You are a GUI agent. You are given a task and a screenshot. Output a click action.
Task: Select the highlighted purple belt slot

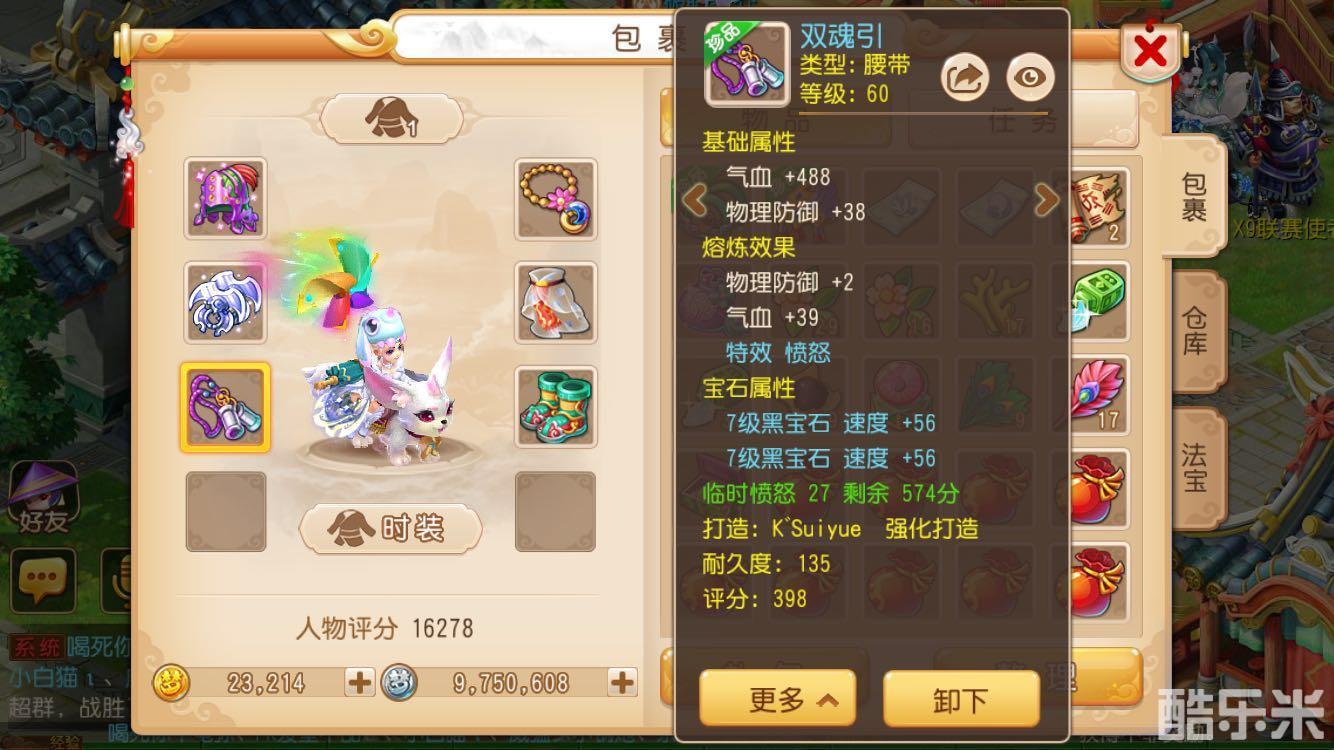tap(225, 407)
